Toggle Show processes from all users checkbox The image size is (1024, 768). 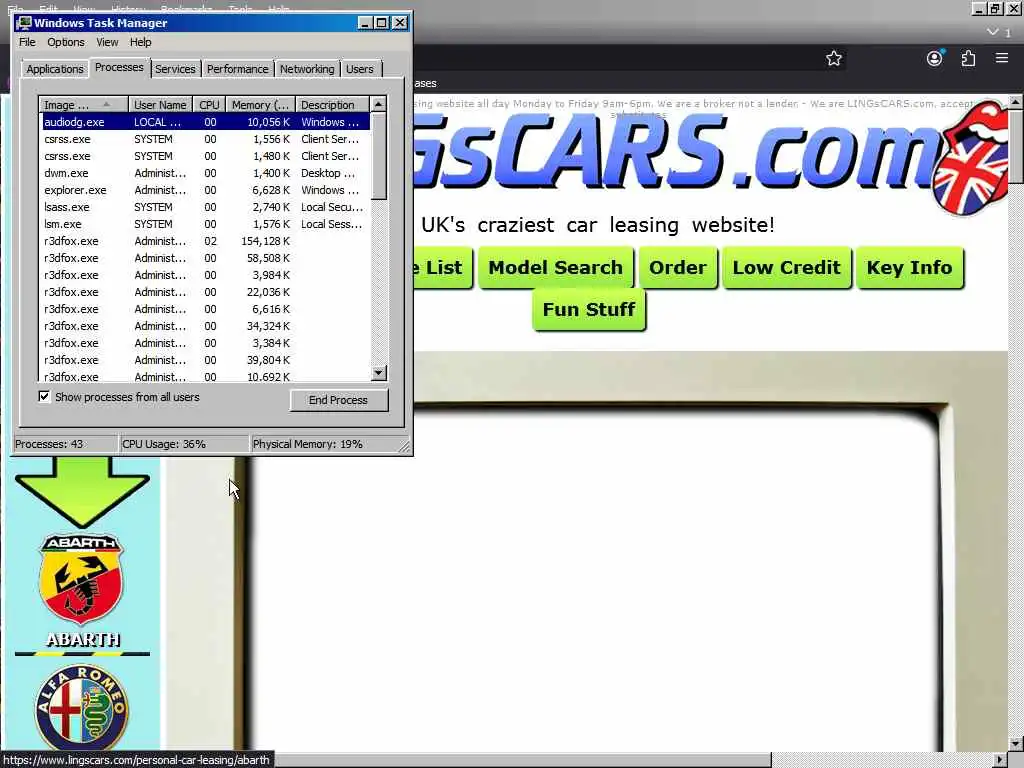coord(44,396)
